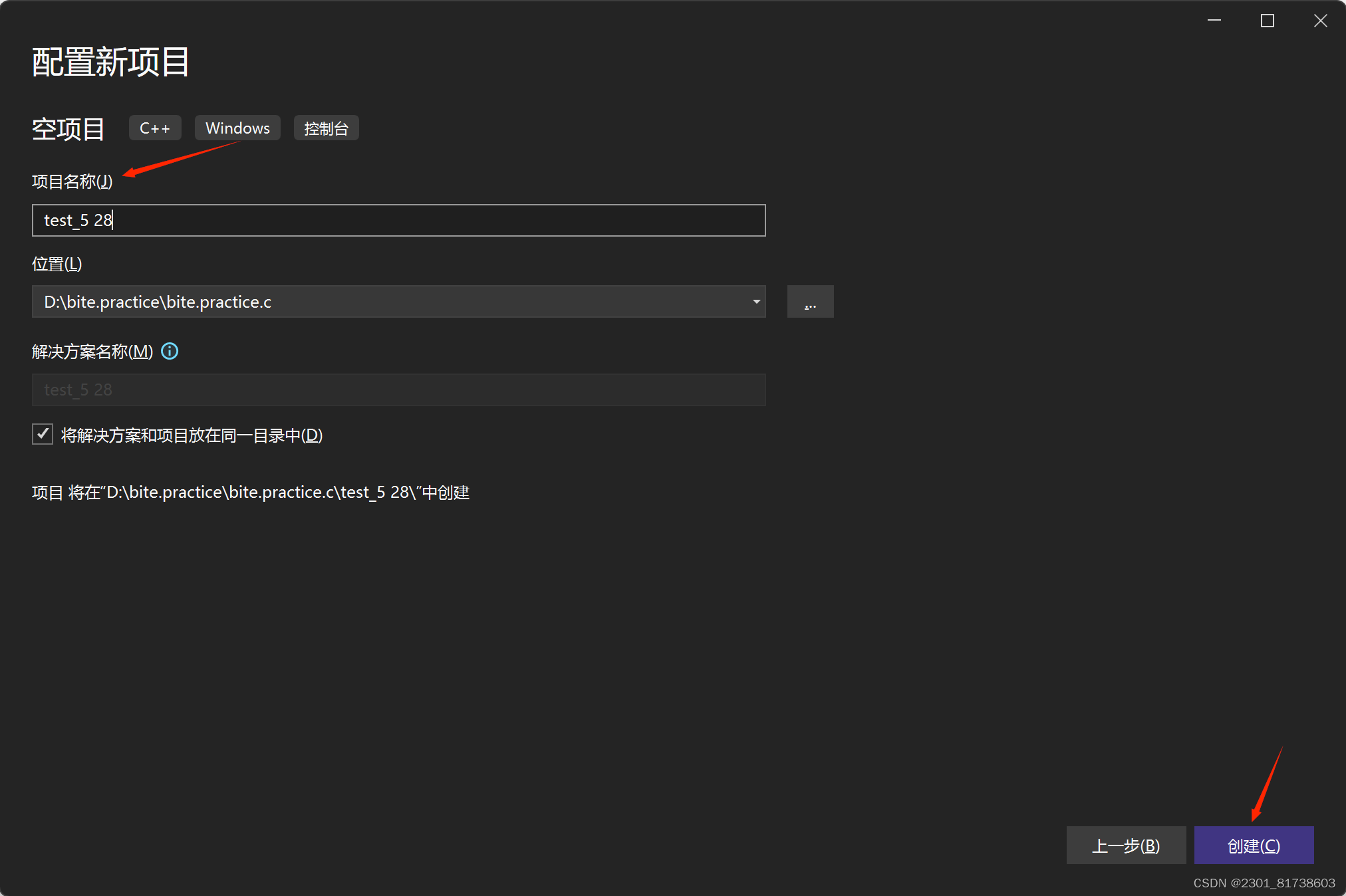Click the 解决方案名称(M) label
The image size is (1346, 896).
pyautogui.click(x=92, y=352)
